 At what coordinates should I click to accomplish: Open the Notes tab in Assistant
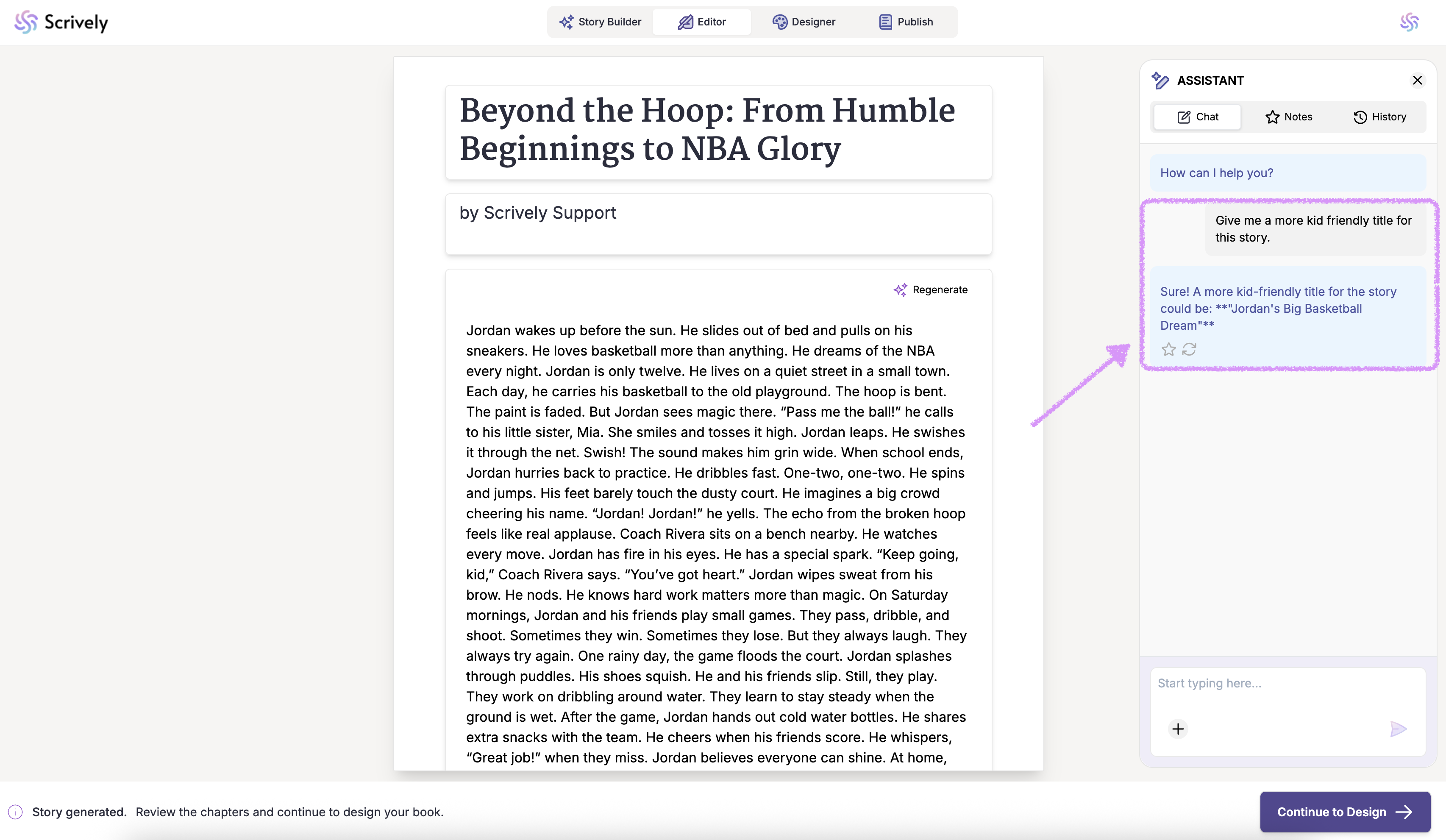1288,117
